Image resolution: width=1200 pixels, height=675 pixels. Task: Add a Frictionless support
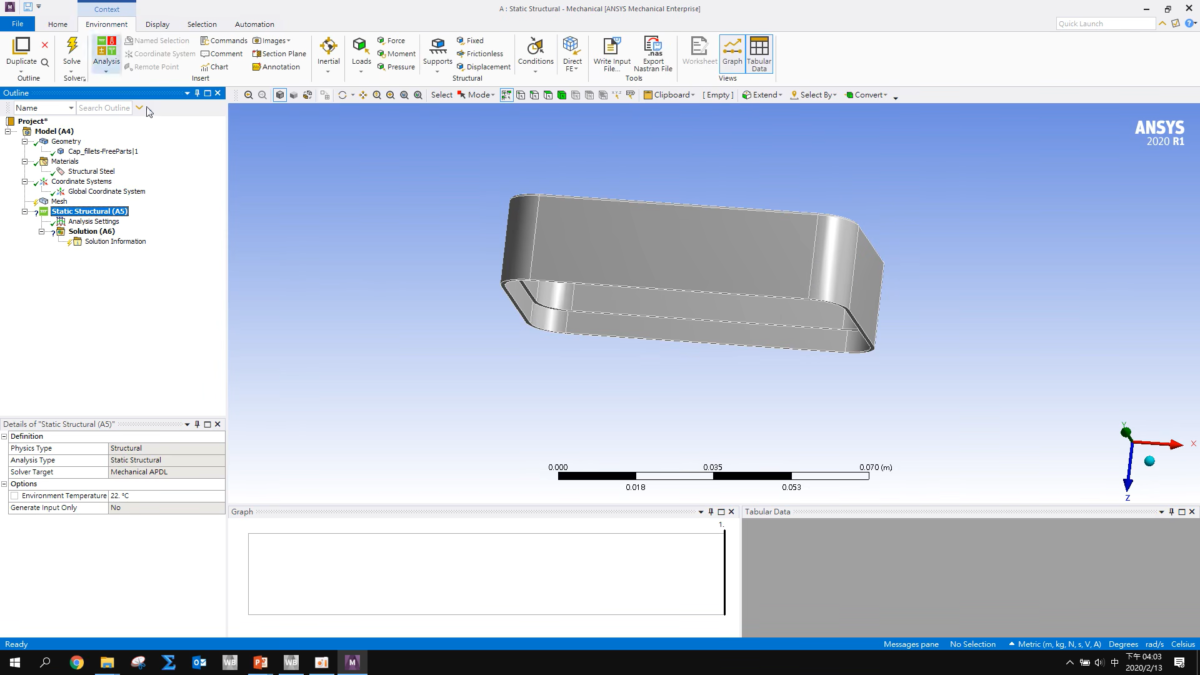479,54
